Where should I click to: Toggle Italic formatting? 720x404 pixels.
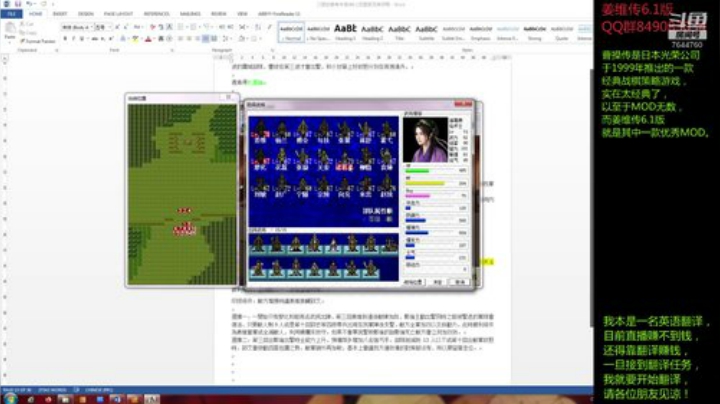pyautogui.click(x=73, y=39)
